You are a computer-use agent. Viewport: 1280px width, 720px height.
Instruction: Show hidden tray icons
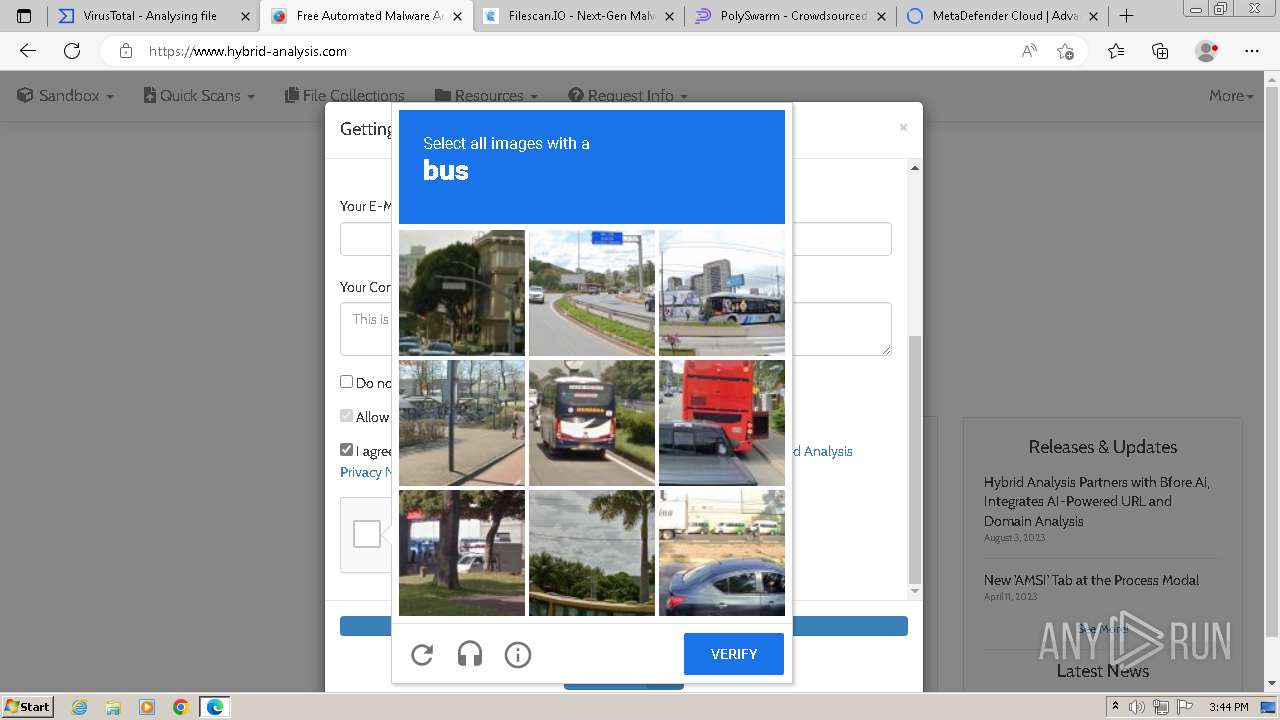click(x=1116, y=707)
